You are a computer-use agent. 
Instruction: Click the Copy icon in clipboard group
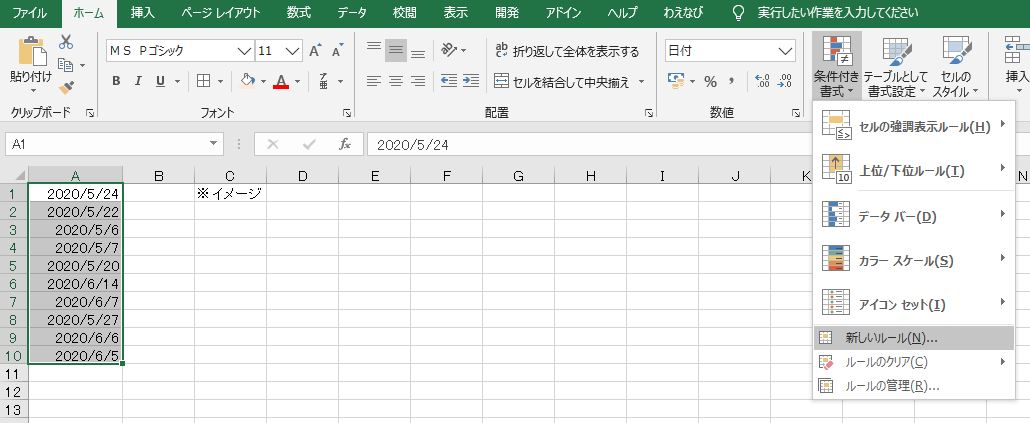point(65,64)
